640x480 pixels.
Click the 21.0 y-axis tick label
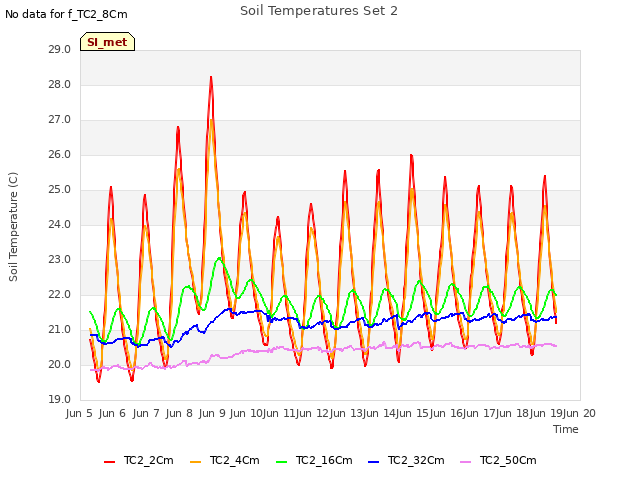60,330
